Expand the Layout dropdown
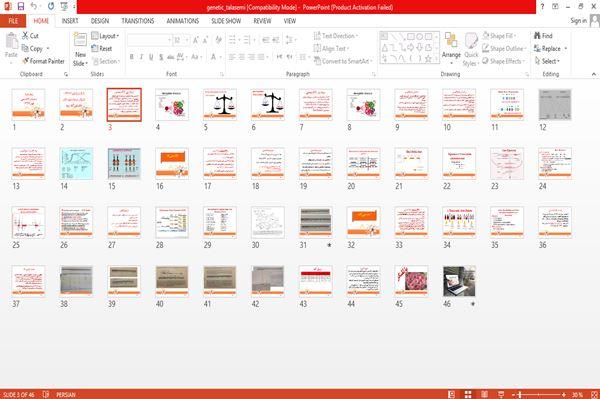This screenshot has width=600, height=399. click(105, 36)
